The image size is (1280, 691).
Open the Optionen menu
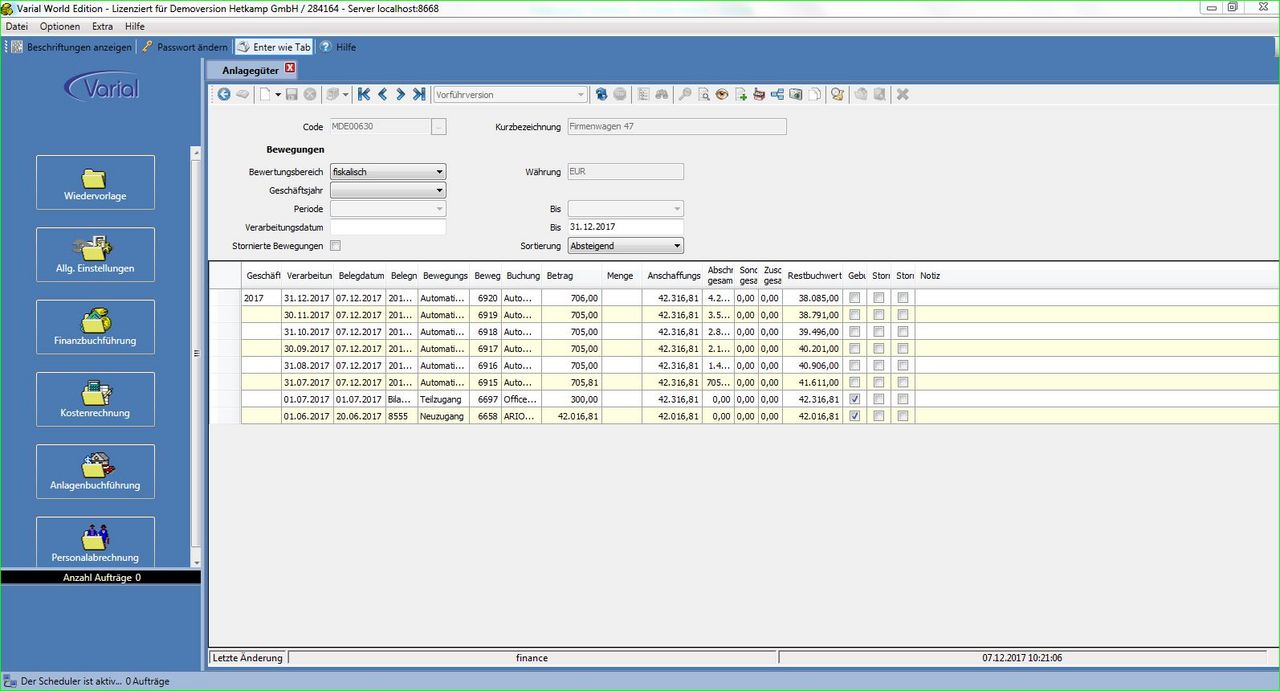pos(60,26)
